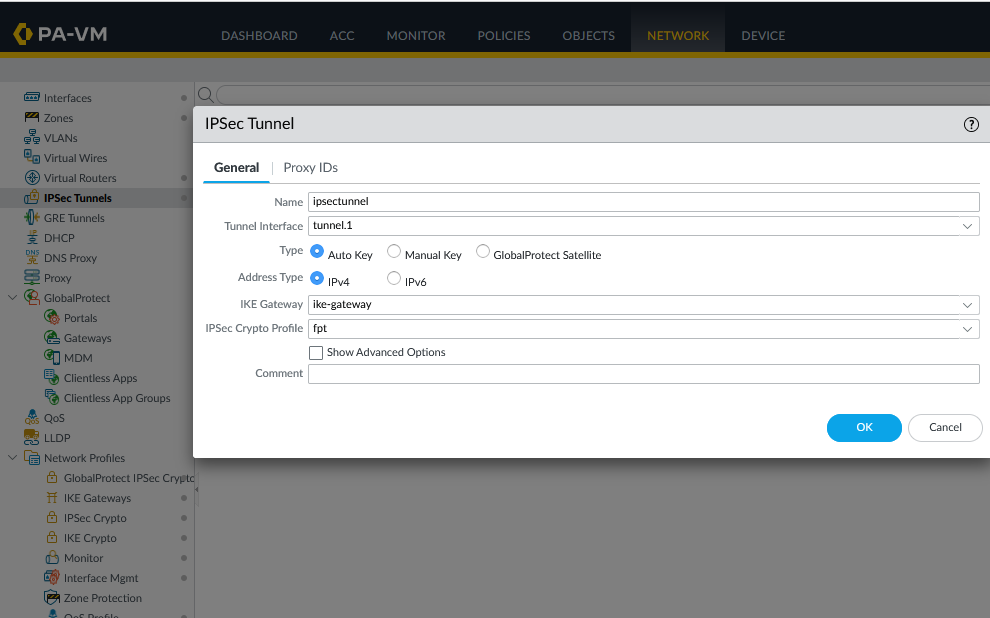
Task: Click into the Comment text field
Action: pyautogui.click(x=643, y=374)
